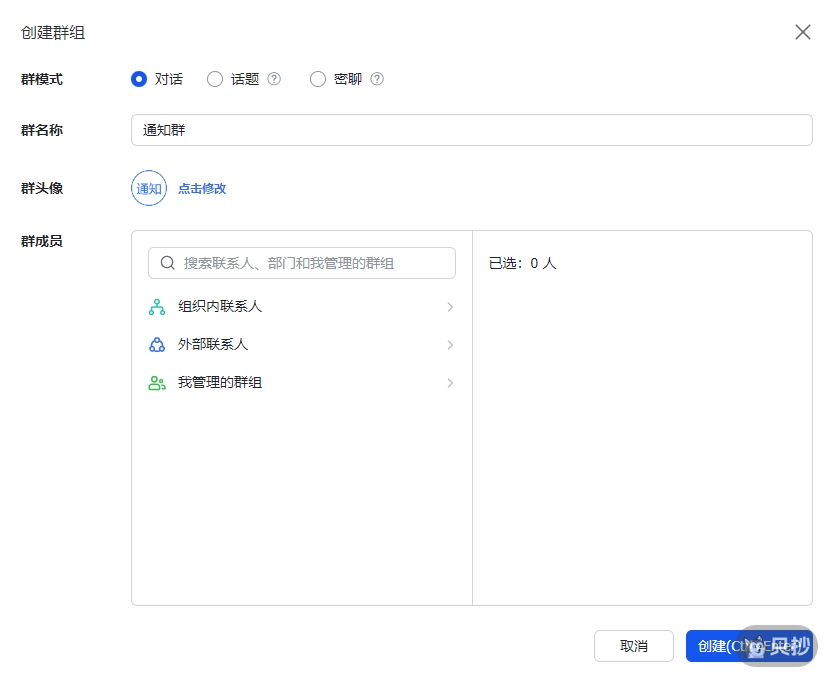Click the 我管理的群组 group icon
The width and height of the screenshot is (833, 682).
pyautogui.click(x=156, y=382)
